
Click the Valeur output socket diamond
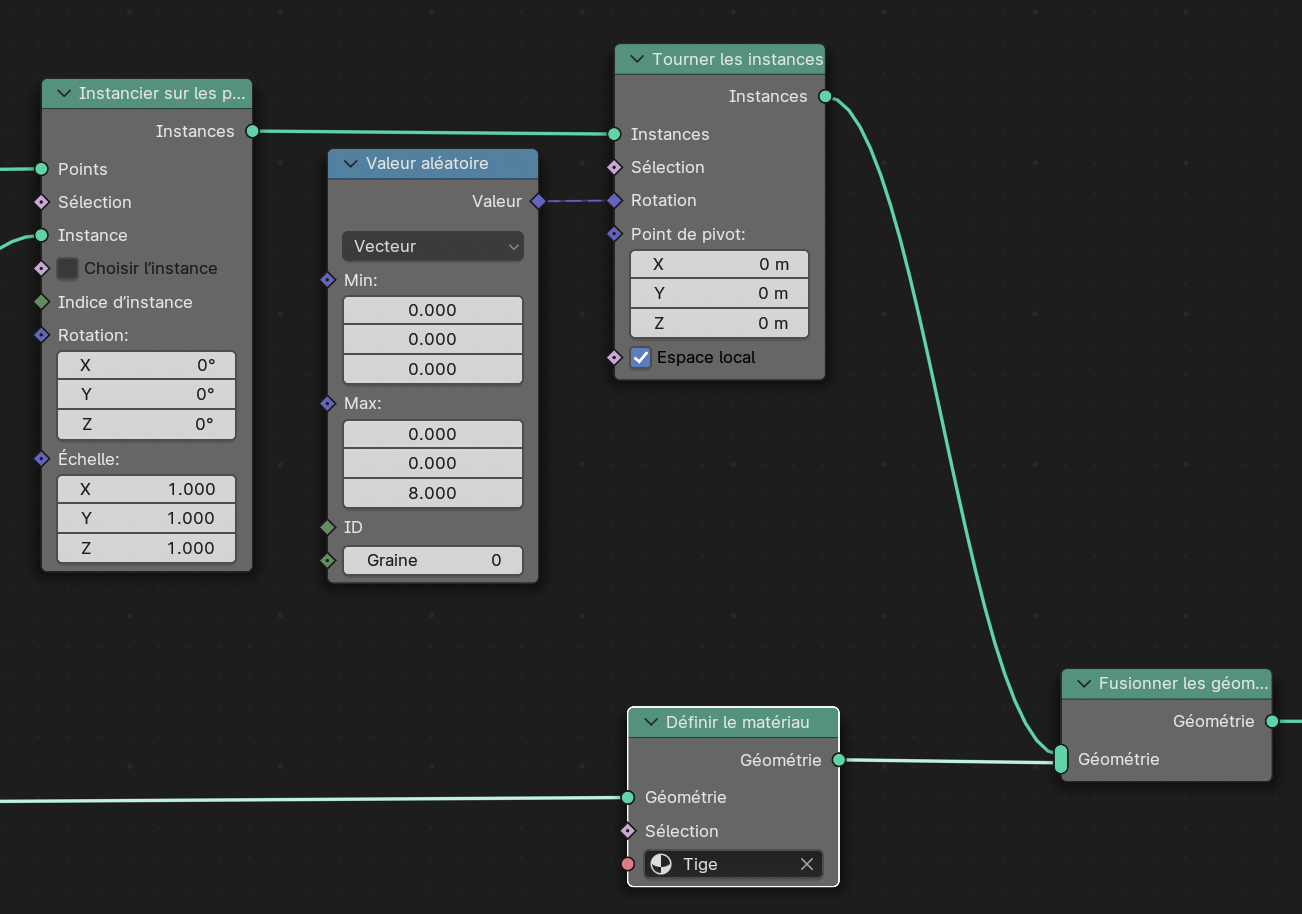click(538, 201)
